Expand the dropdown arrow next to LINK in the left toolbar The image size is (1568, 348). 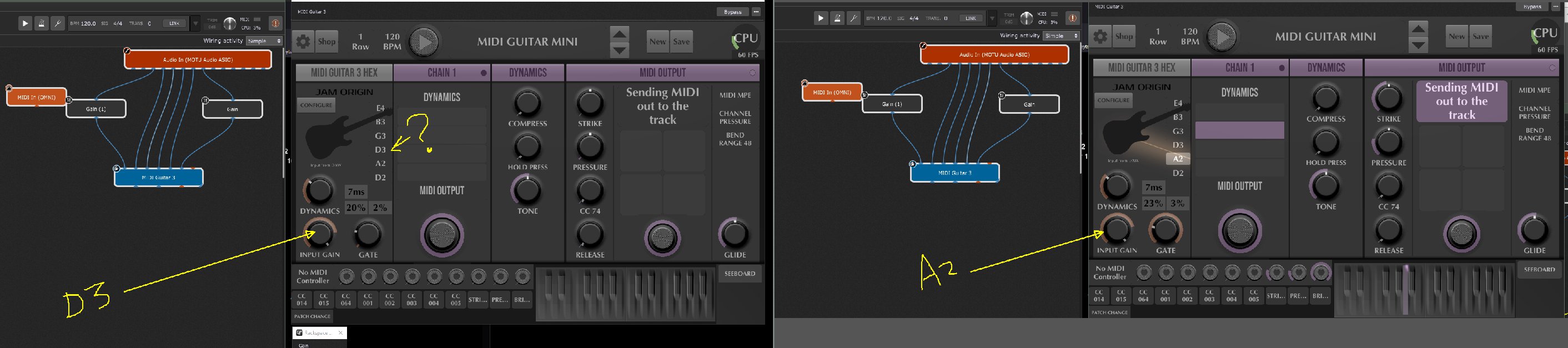tap(195, 24)
